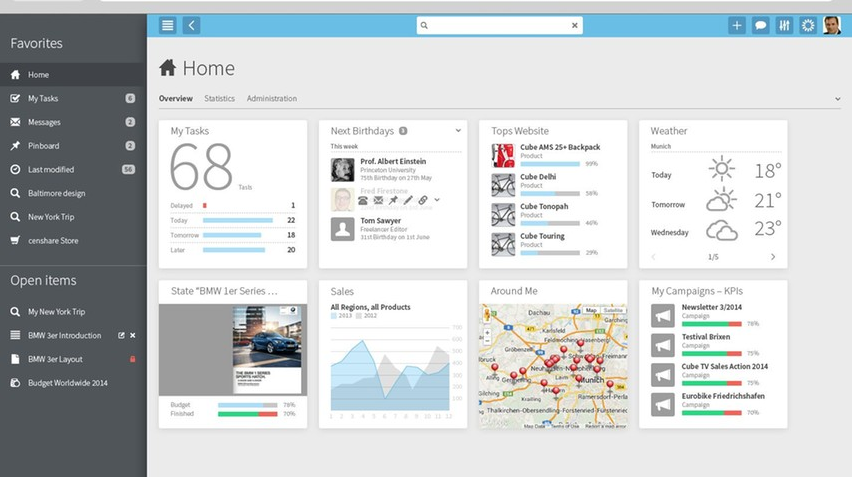Close the BMW 3er Introduction open item

click(133, 335)
